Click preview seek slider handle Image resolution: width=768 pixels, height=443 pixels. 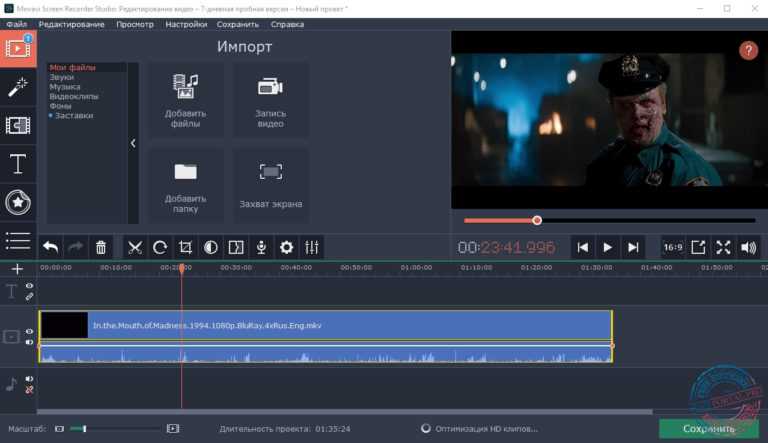[x=537, y=221]
